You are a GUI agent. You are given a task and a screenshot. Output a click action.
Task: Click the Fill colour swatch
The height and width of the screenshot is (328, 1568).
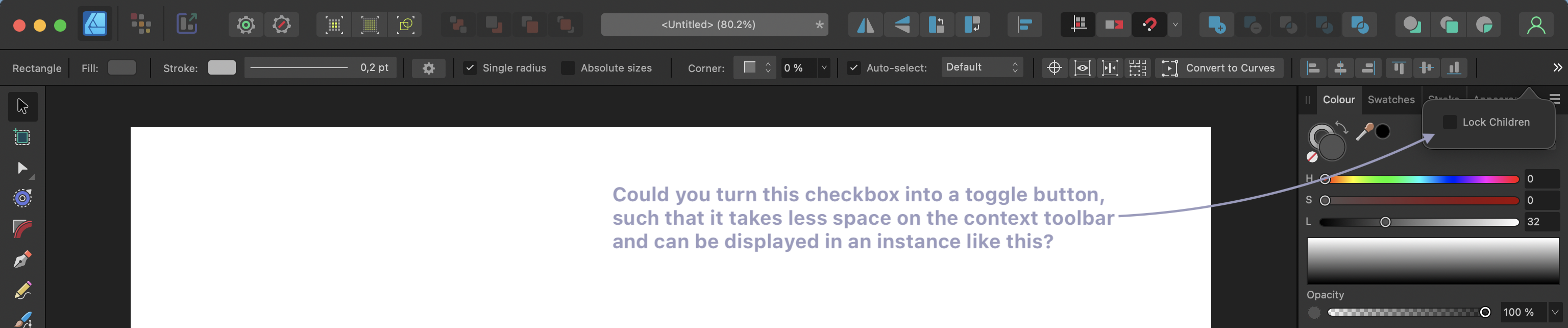[x=122, y=67]
